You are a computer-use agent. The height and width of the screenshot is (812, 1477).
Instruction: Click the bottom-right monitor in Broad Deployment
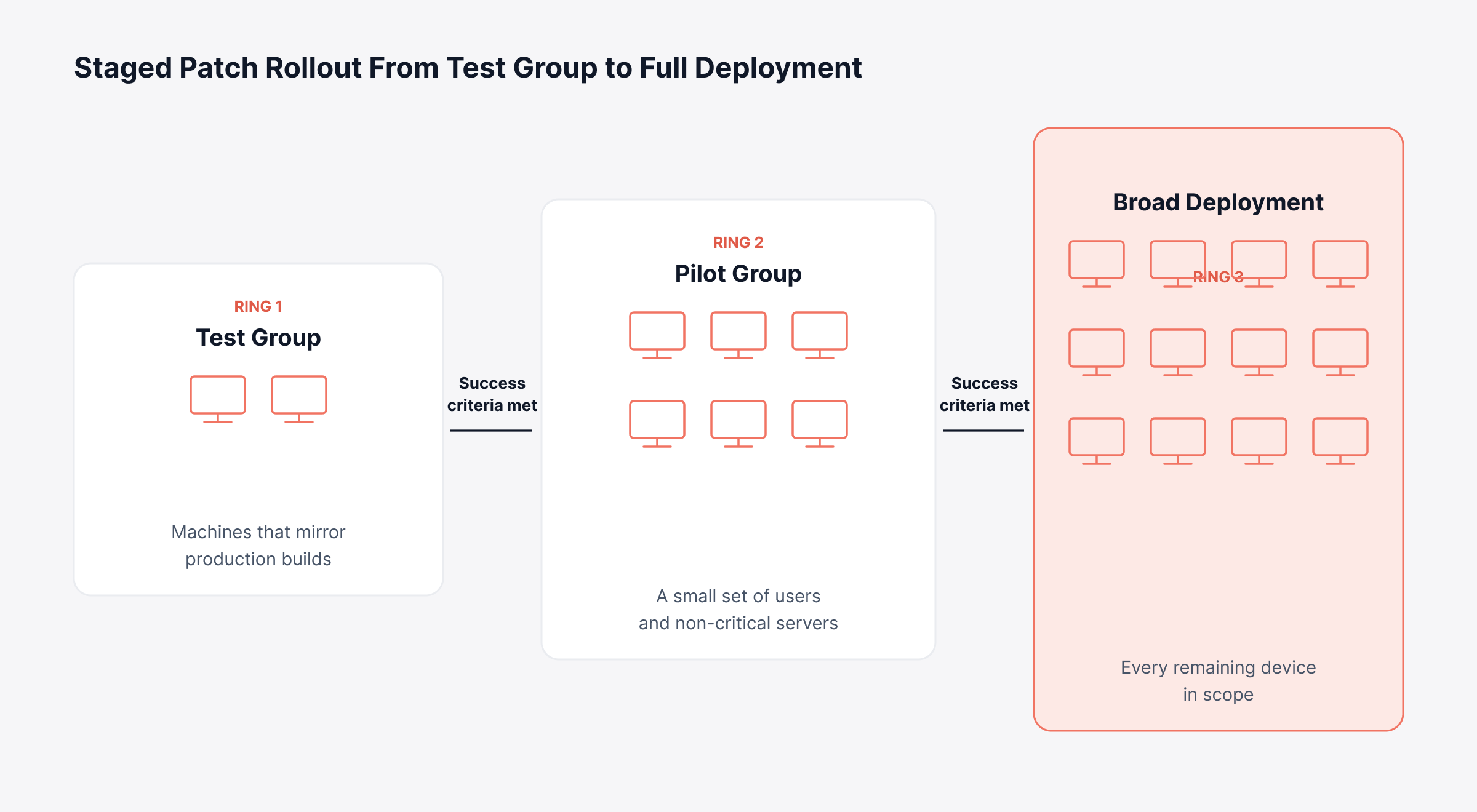(x=1340, y=441)
